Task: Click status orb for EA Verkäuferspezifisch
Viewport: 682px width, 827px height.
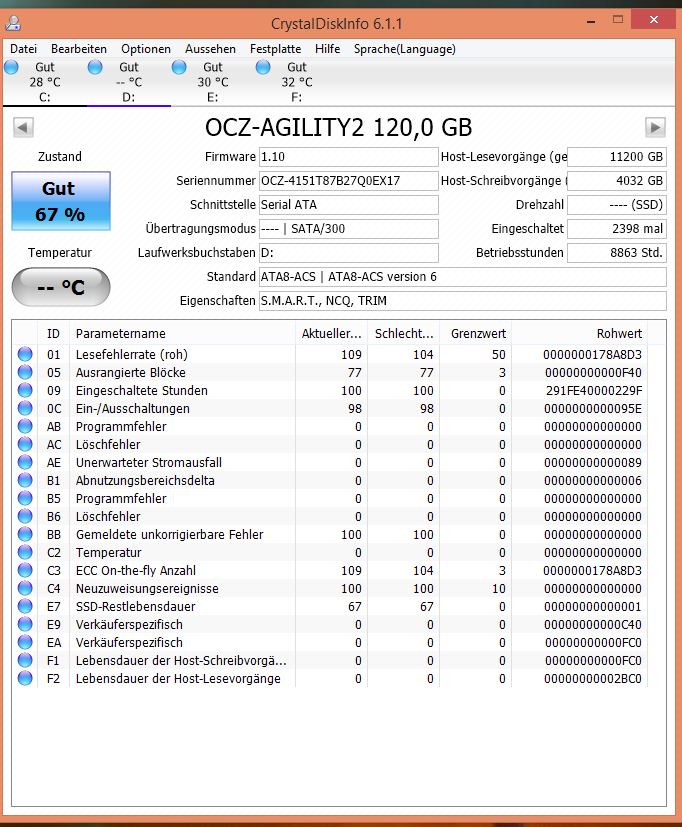Action: click(x=25, y=641)
